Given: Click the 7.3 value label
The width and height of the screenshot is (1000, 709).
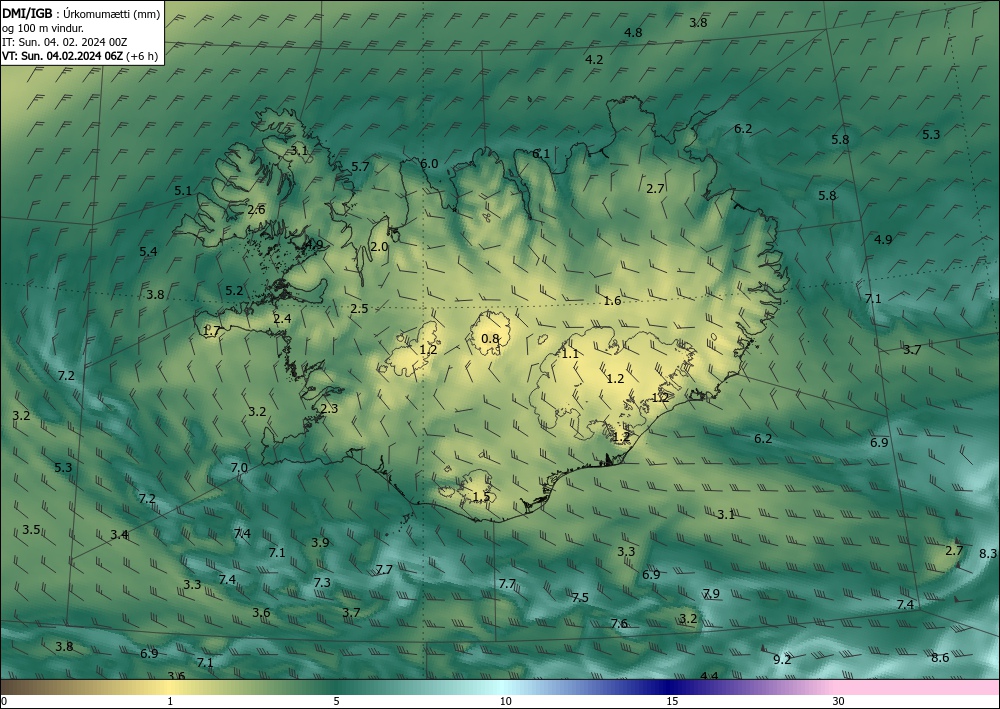Looking at the screenshot, I should pos(322,582).
